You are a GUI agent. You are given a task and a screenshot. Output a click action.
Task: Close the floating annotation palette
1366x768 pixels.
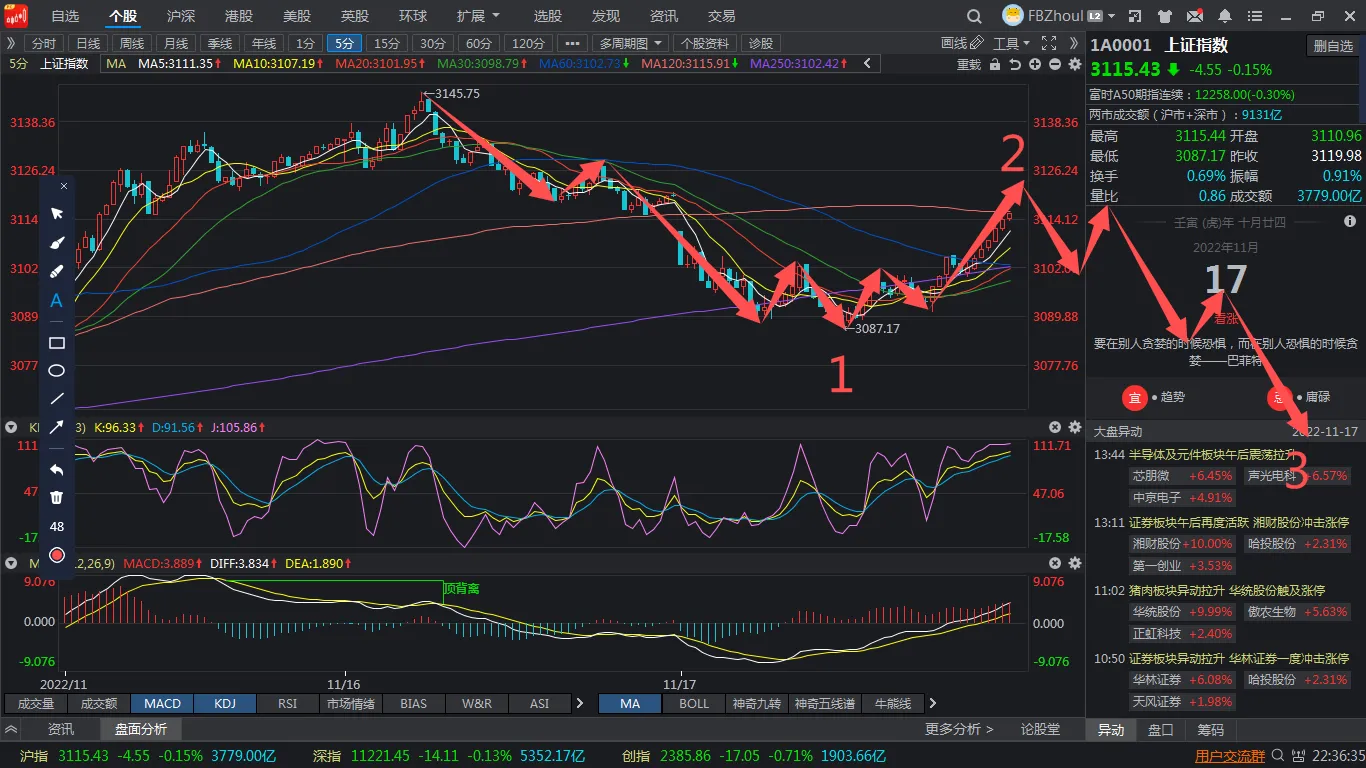tap(64, 186)
